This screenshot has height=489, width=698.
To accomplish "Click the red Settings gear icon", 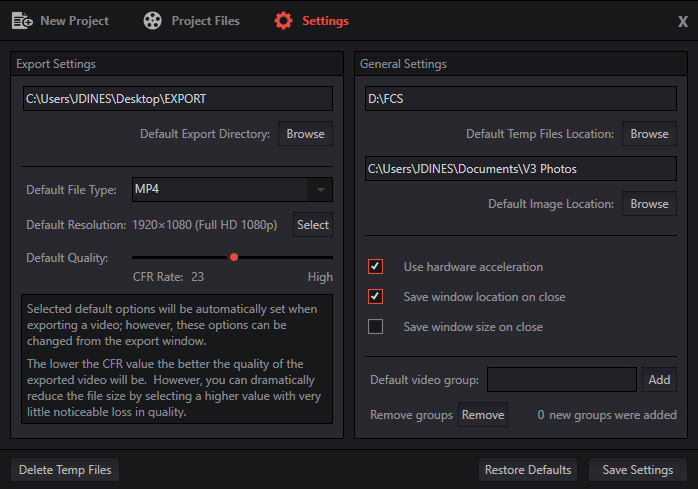I will click(x=283, y=21).
